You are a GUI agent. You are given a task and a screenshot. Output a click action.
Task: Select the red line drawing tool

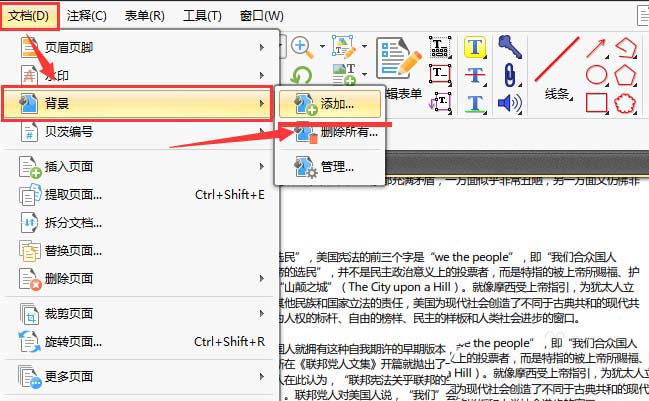(x=557, y=59)
